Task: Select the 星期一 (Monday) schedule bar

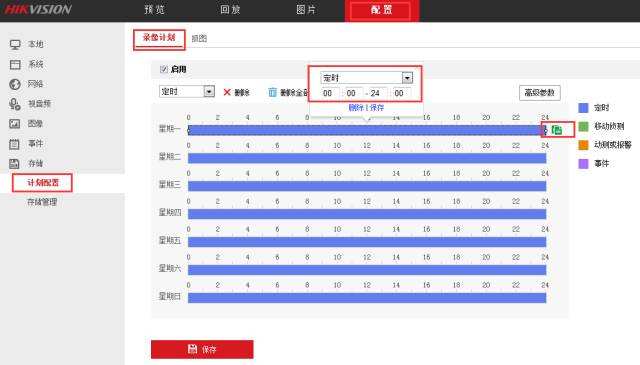Action: point(367,130)
